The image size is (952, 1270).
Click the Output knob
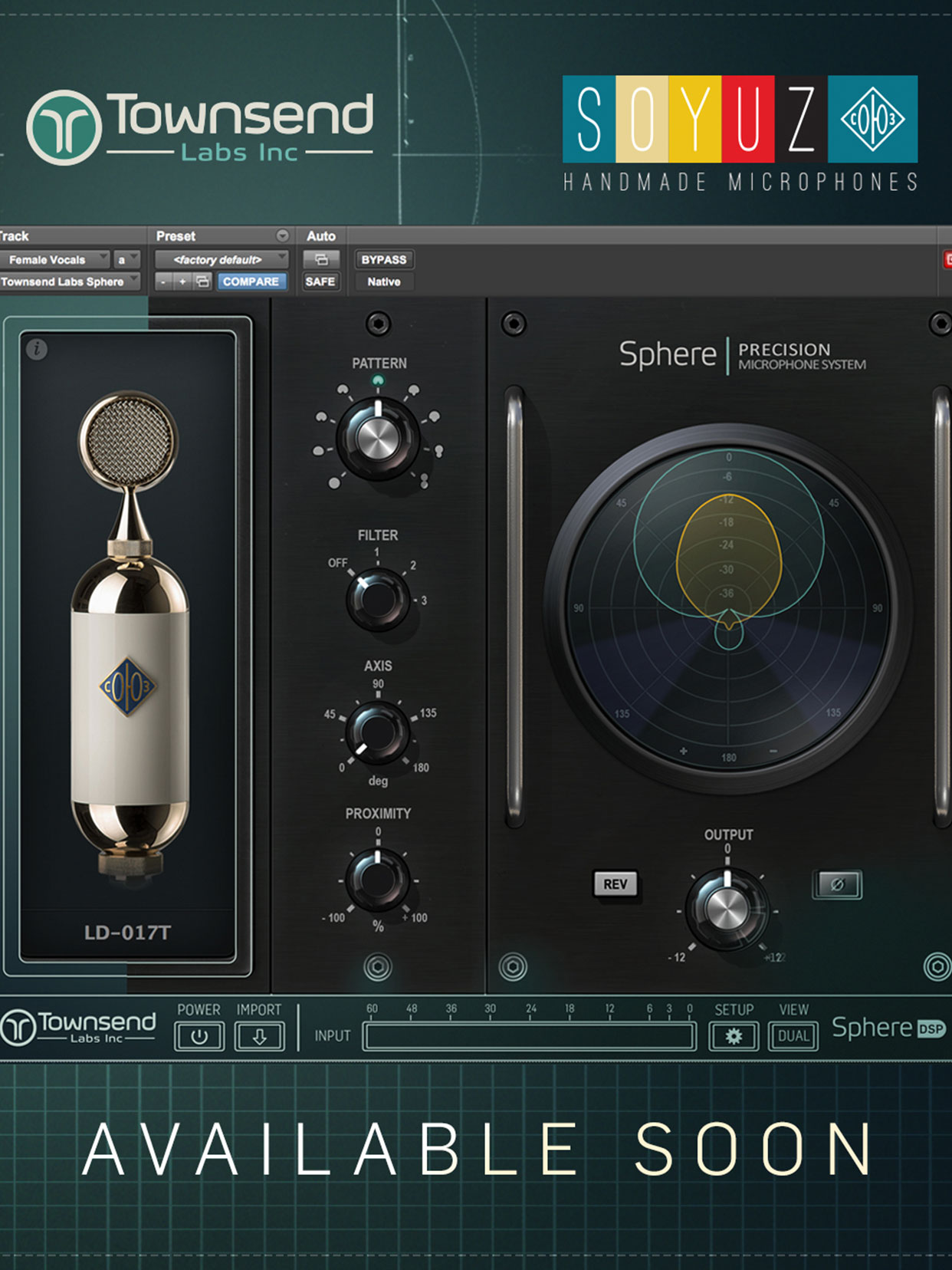[x=727, y=908]
